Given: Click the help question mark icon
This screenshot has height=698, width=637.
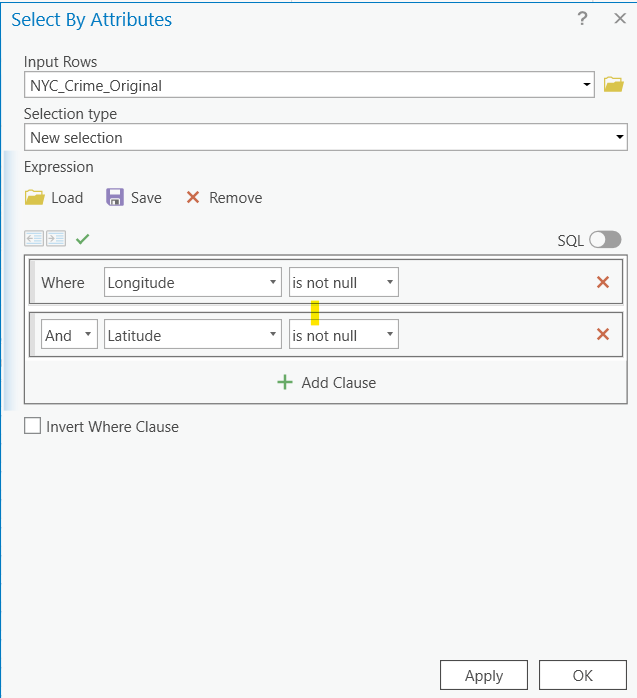Looking at the screenshot, I should point(582,19).
